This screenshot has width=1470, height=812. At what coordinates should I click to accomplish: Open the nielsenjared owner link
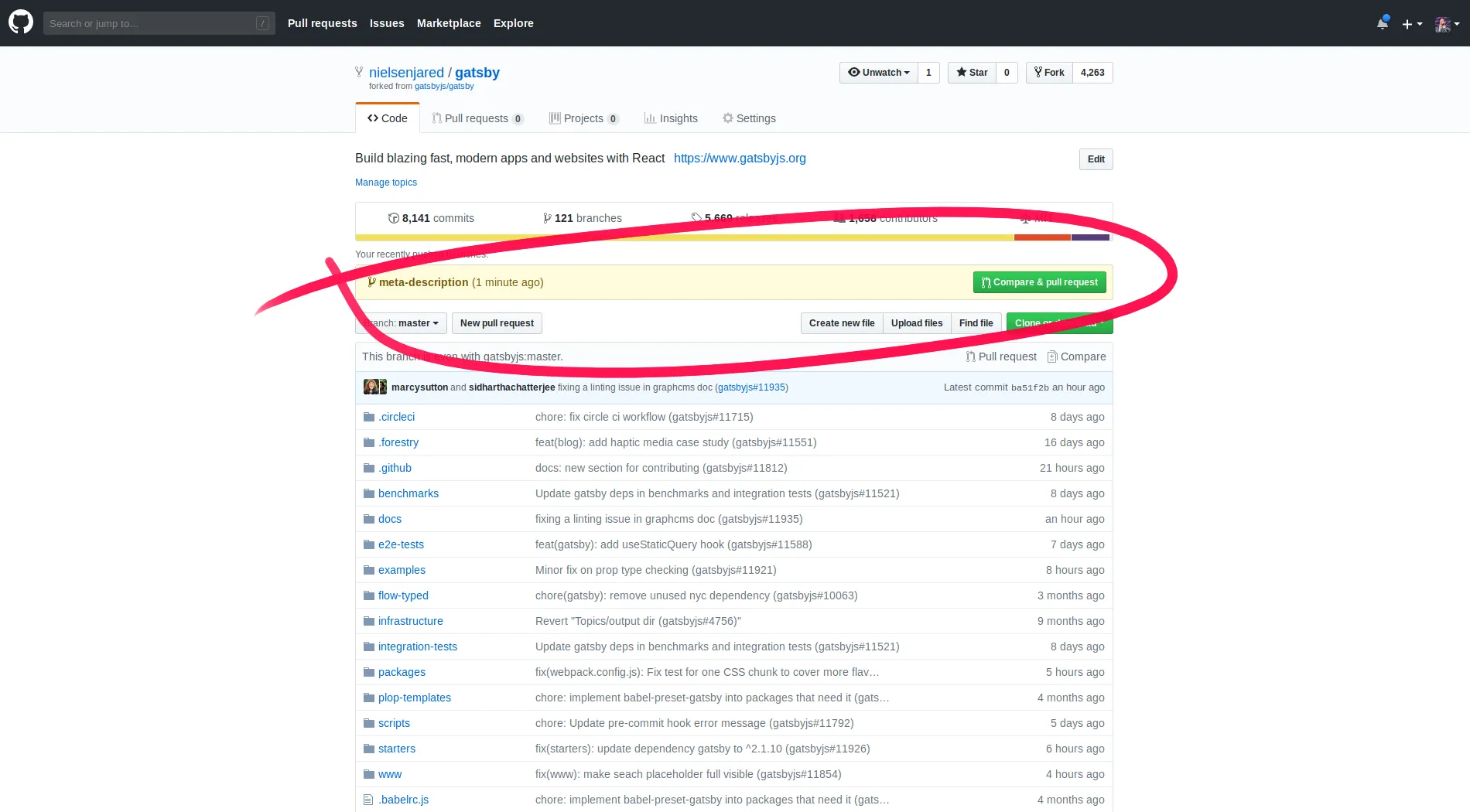tap(406, 72)
